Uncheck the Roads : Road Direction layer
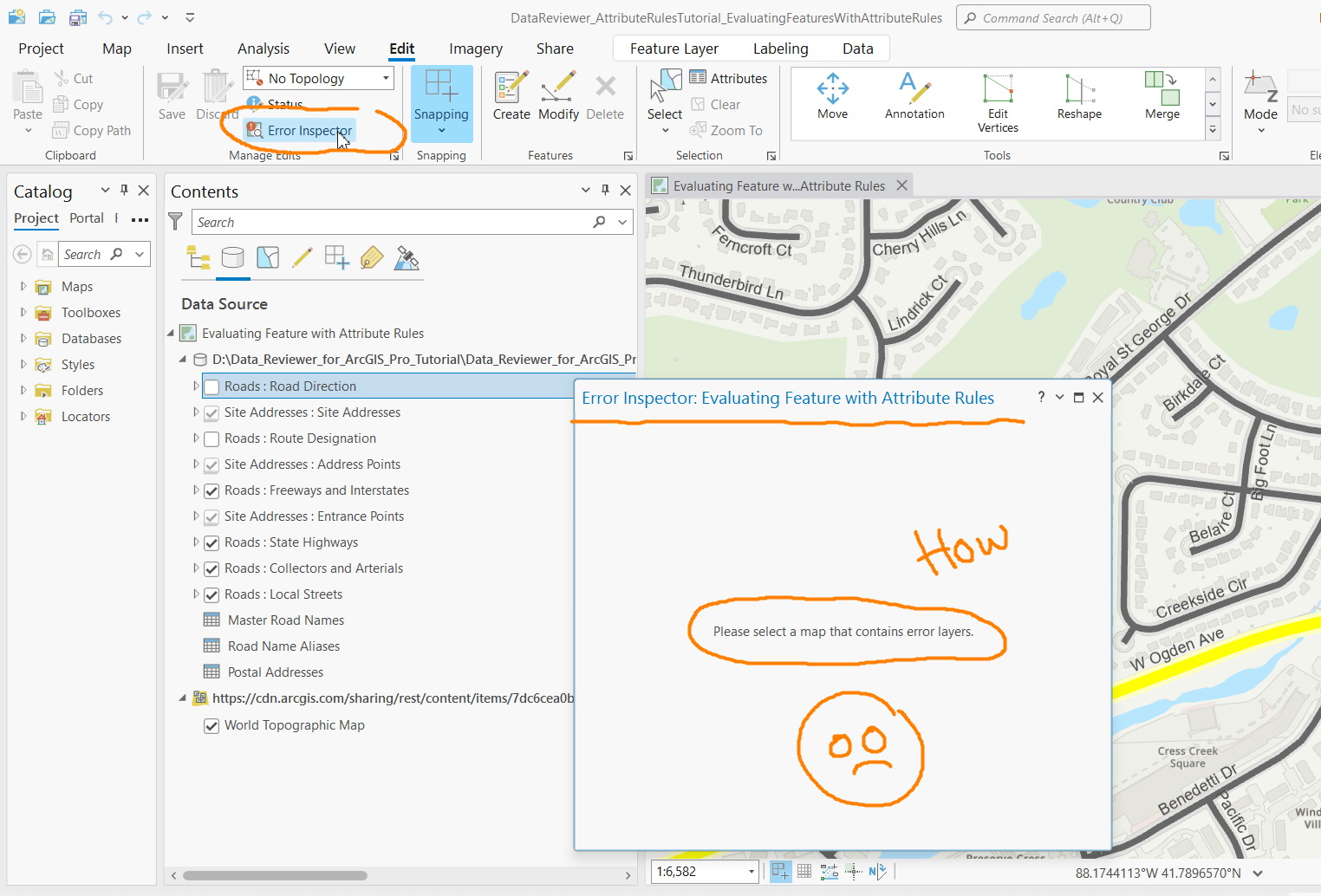The height and width of the screenshot is (896, 1321). pos(211,386)
